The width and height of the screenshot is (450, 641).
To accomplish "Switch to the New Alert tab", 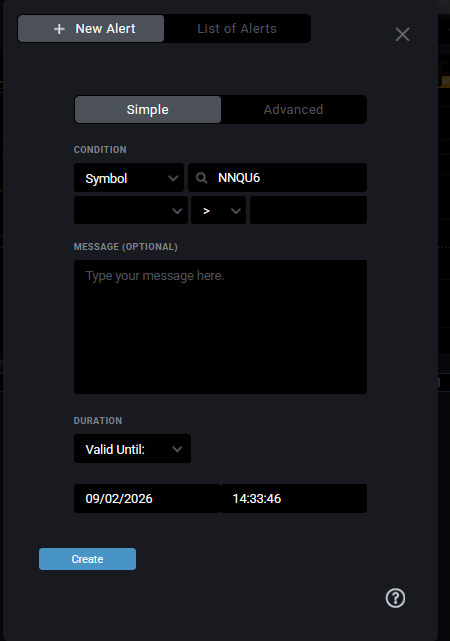I will [91, 29].
